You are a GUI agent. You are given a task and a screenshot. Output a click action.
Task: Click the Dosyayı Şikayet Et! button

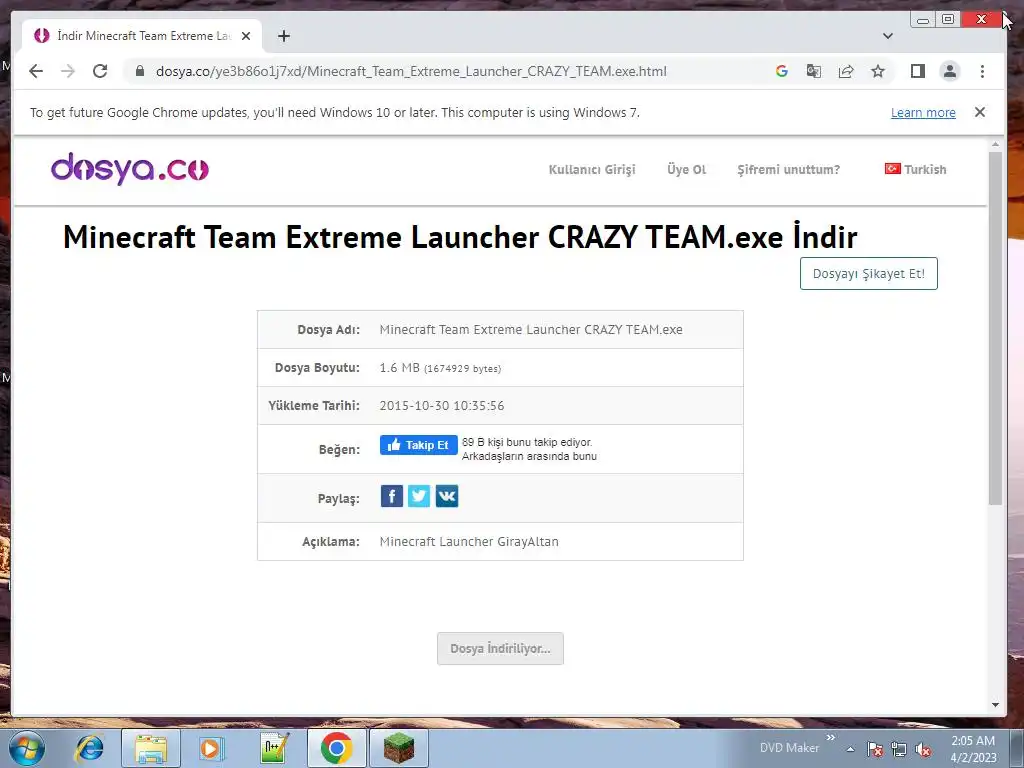point(869,274)
